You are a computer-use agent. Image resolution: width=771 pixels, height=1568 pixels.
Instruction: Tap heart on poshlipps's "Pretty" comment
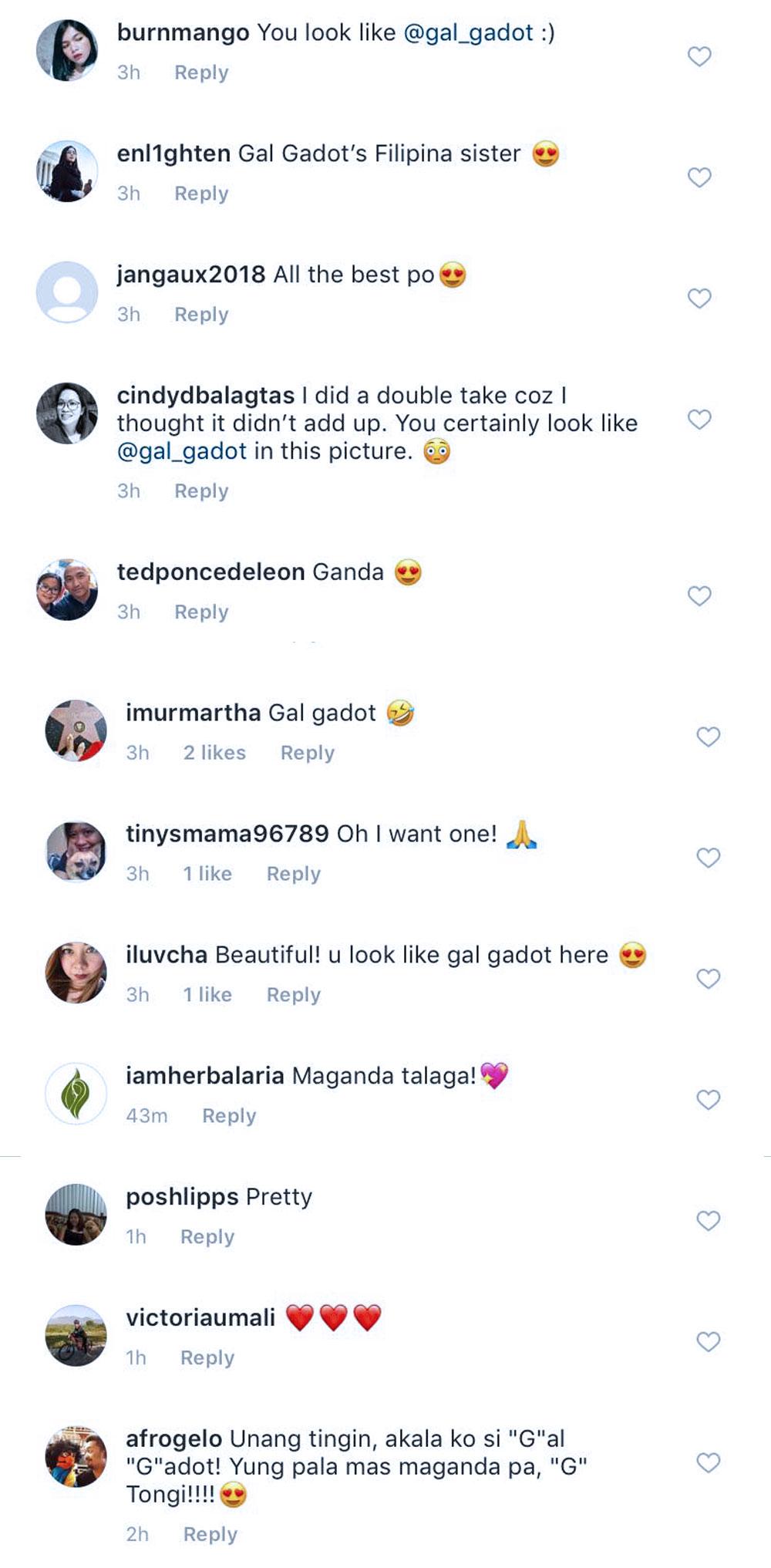click(709, 1221)
